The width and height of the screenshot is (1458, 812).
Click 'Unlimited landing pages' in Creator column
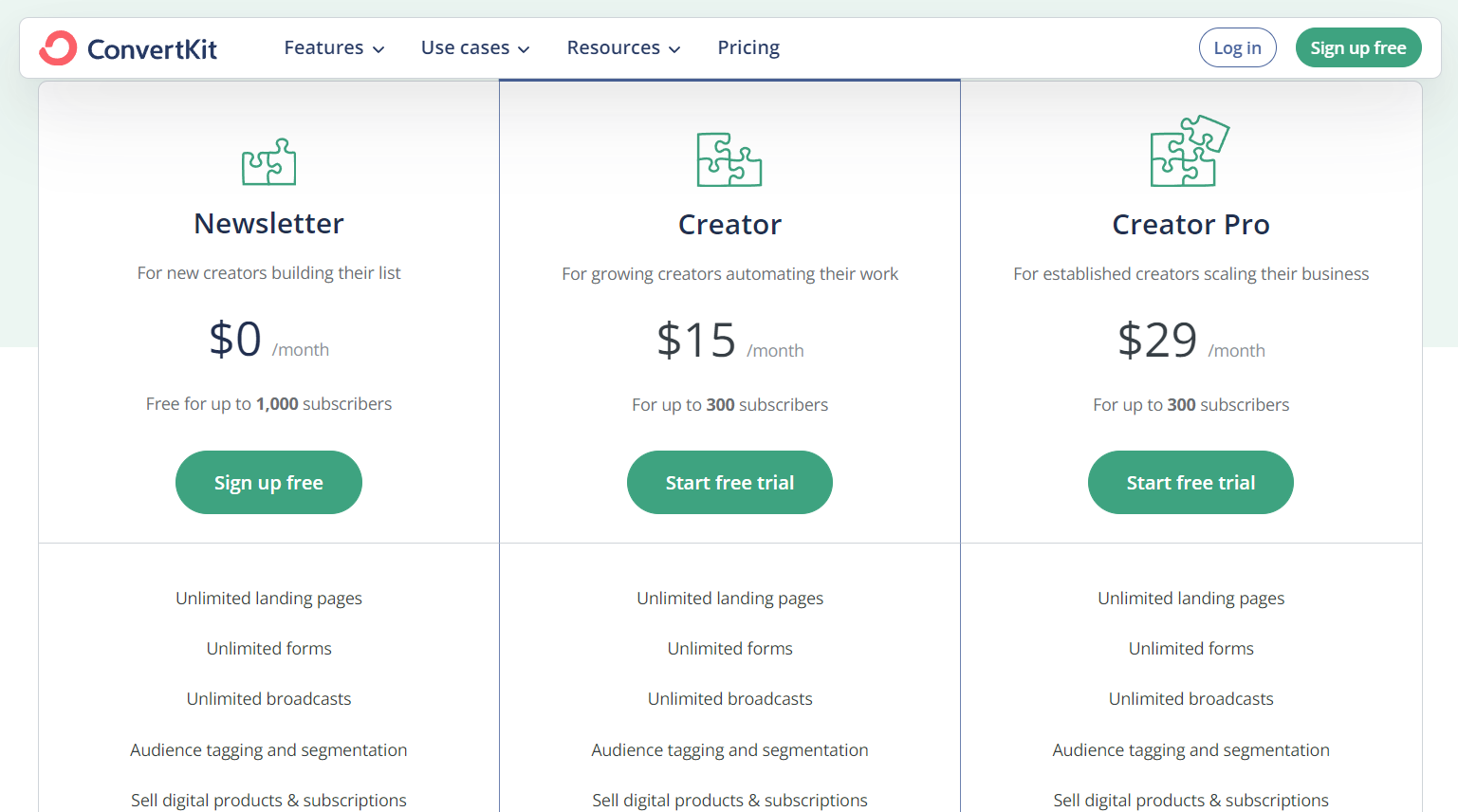click(x=729, y=599)
